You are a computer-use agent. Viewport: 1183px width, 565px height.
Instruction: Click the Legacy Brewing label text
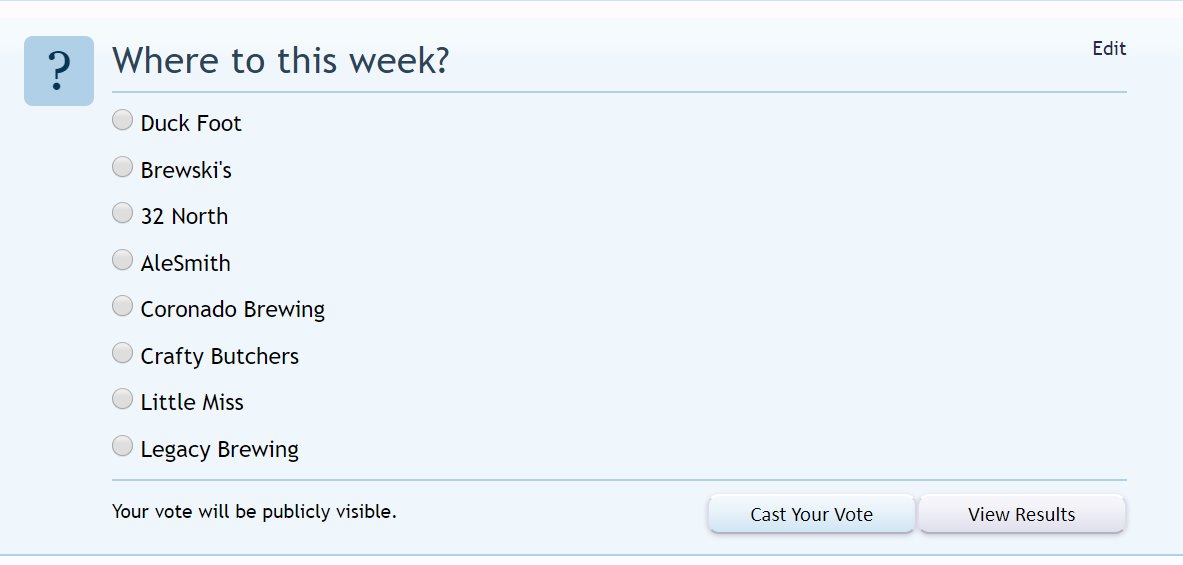point(220,450)
